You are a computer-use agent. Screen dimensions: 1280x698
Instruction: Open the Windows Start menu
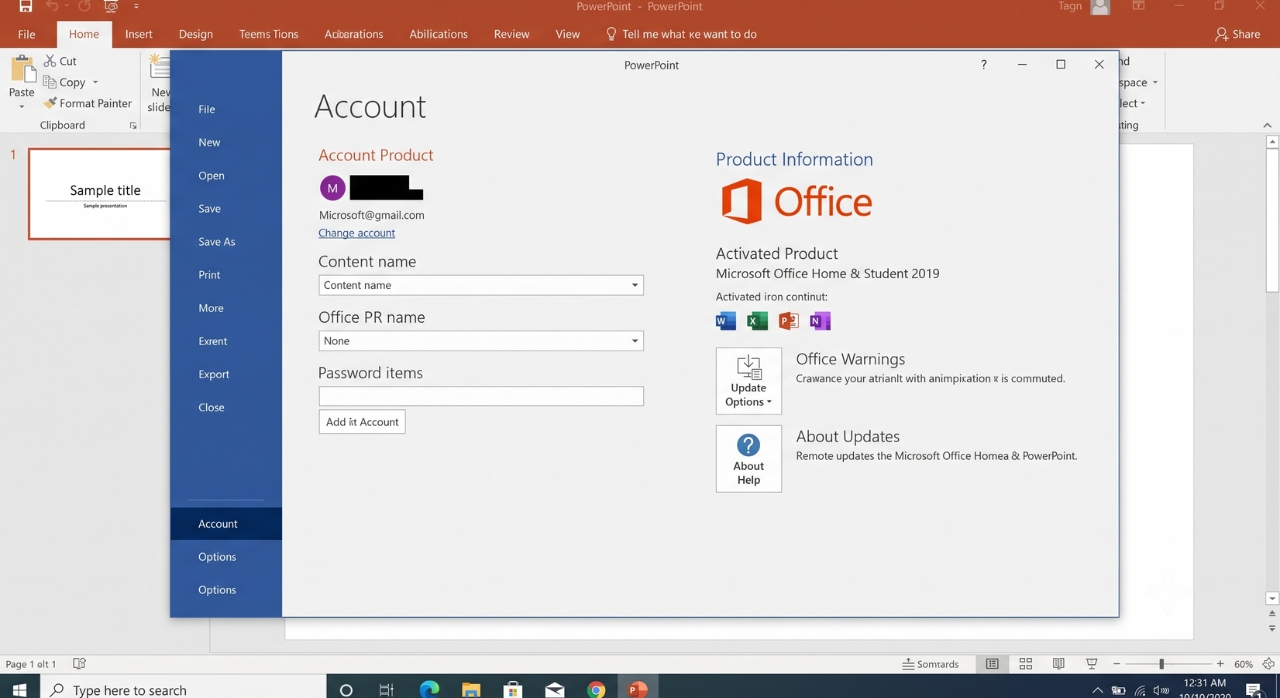[x=19, y=689]
